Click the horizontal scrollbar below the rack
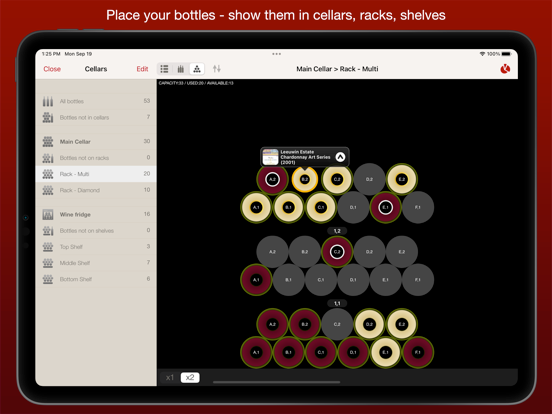Image resolution: width=552 pixels, height=414 pixels. tap(276, 382)
